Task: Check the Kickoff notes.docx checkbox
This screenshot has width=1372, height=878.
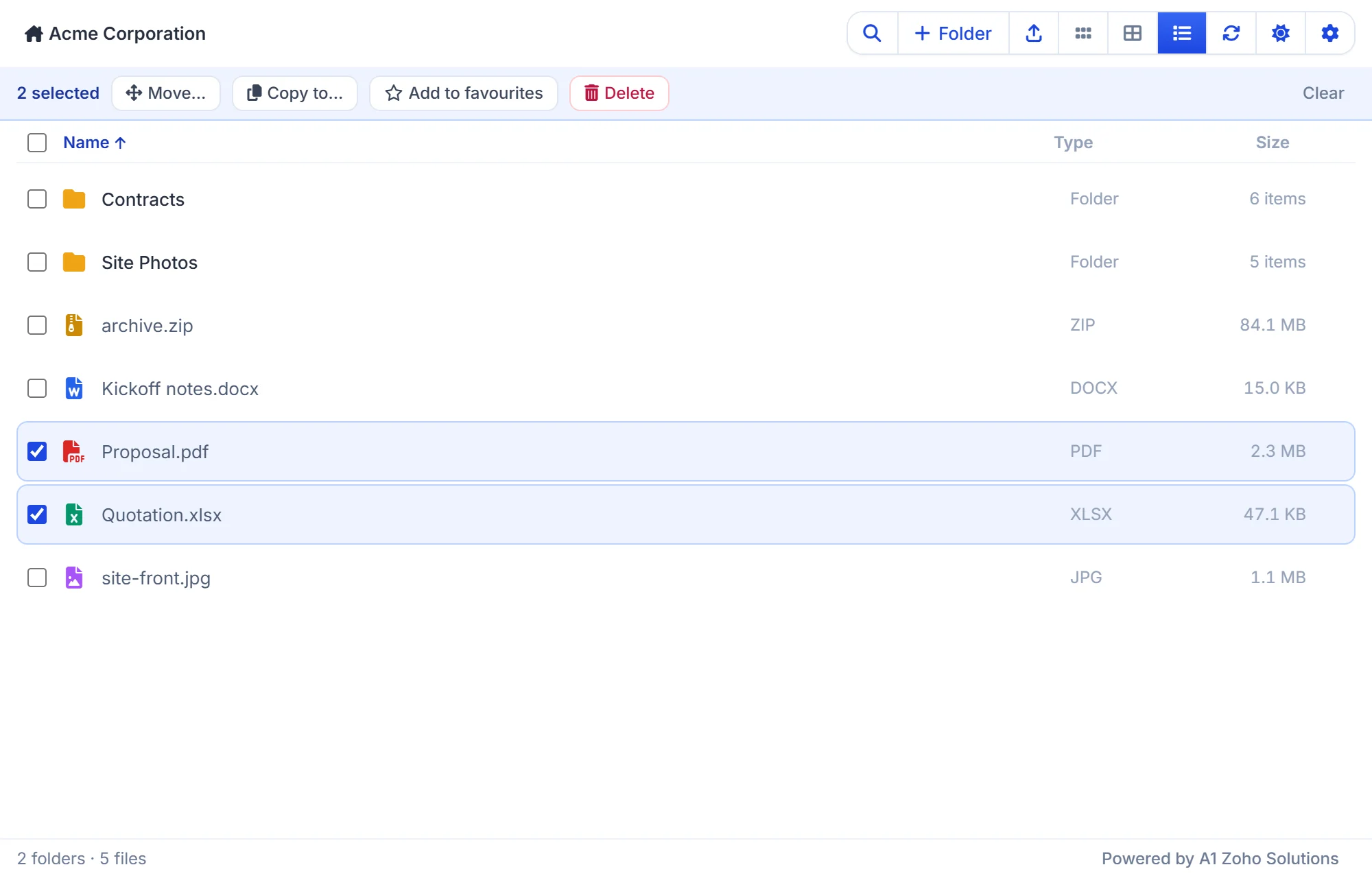Action: (37, 388)
